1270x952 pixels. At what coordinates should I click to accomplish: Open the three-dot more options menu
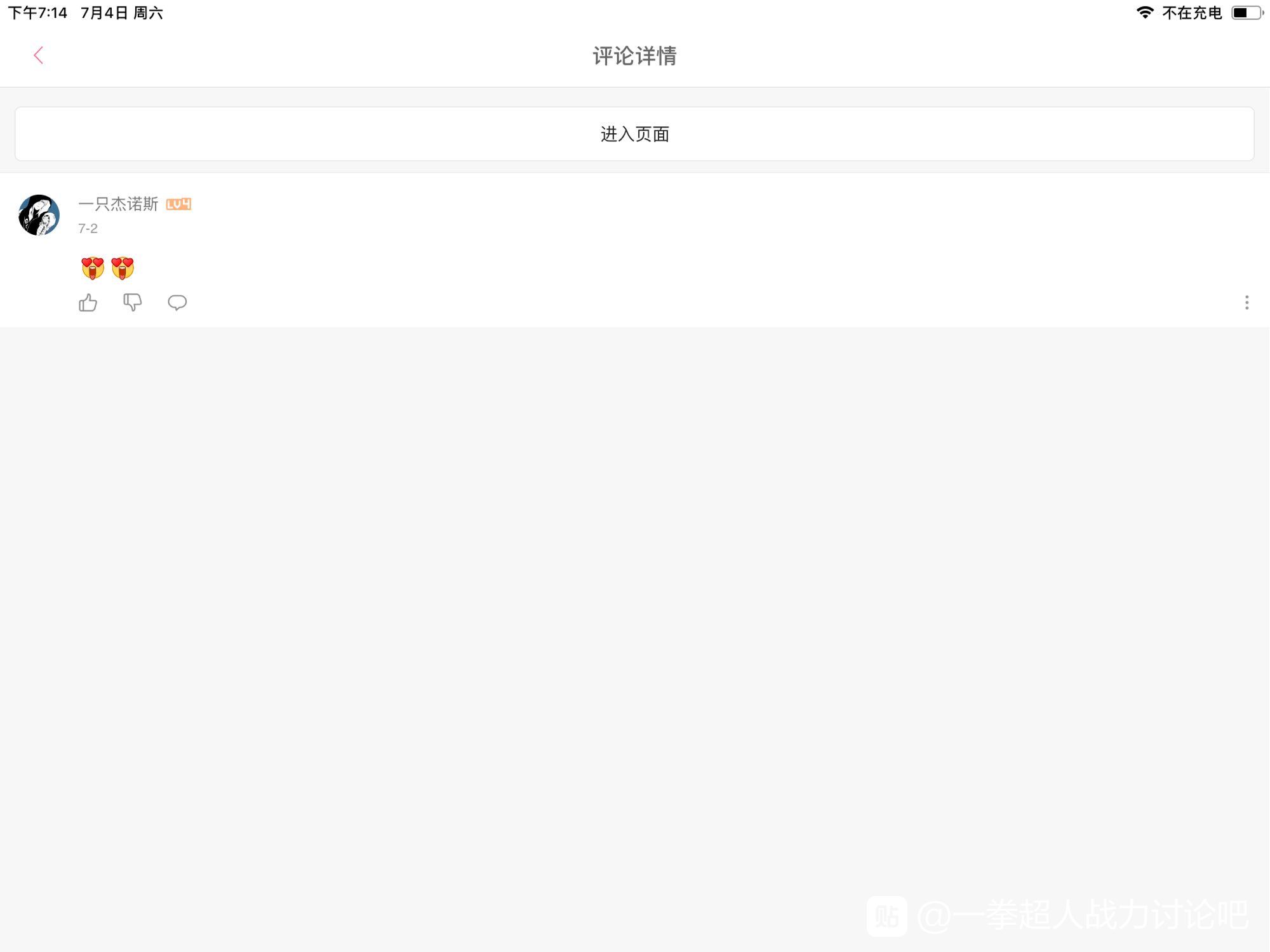pyautogui.click(x=1247, y=303)
